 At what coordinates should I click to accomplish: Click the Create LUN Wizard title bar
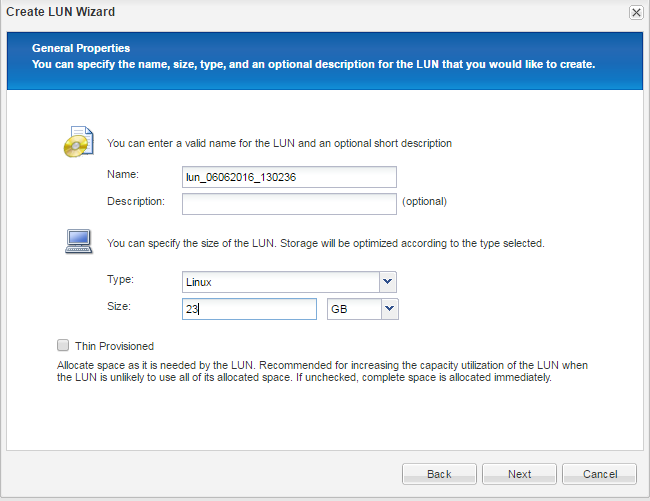300,12
